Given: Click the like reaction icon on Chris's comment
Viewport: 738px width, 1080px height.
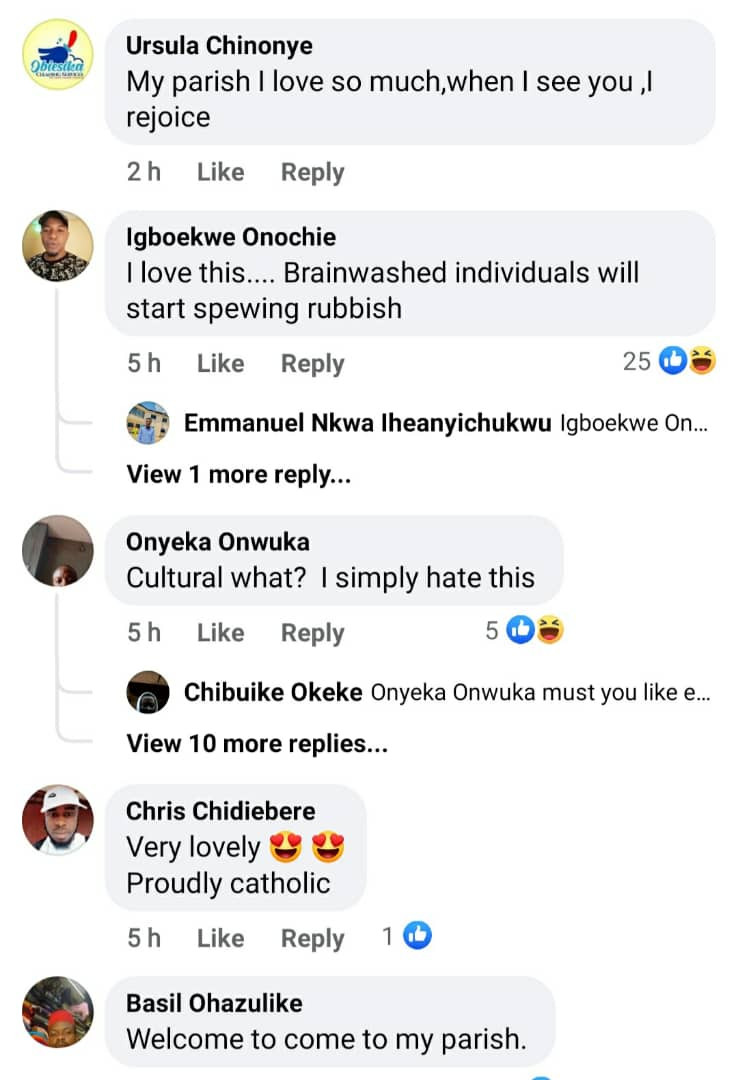Looking at the screenshot, I should (418, 935).
